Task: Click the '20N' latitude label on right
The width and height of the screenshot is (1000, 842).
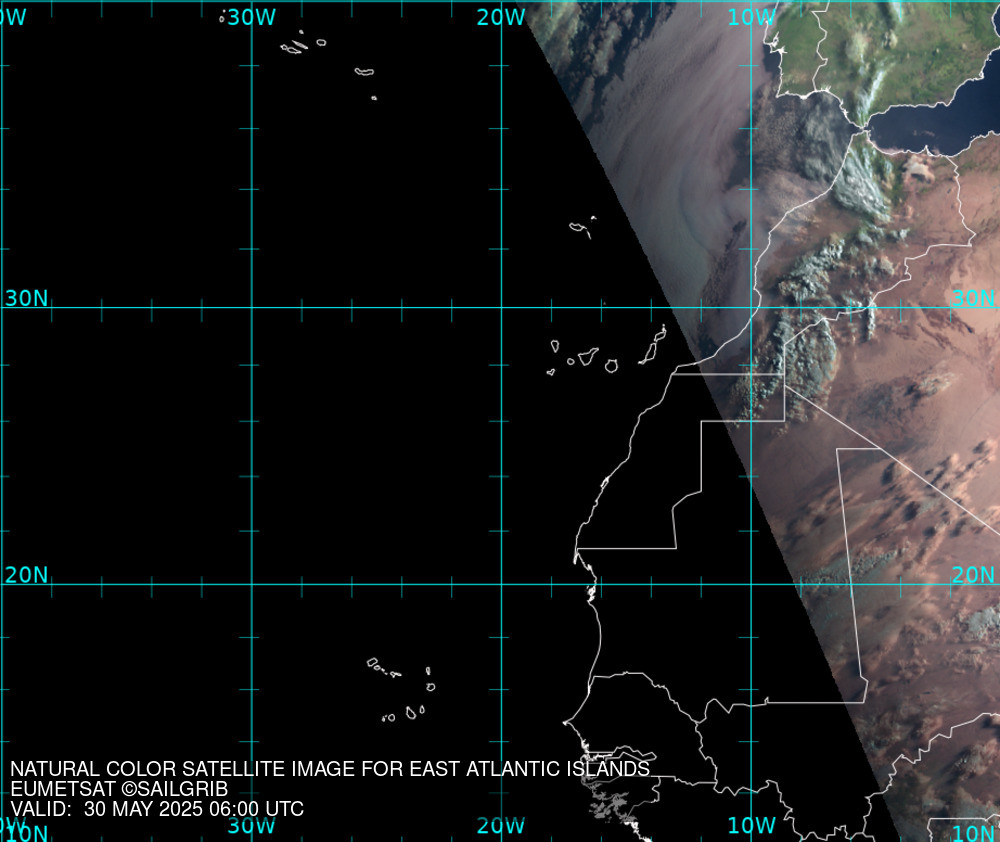Action: 973,575
